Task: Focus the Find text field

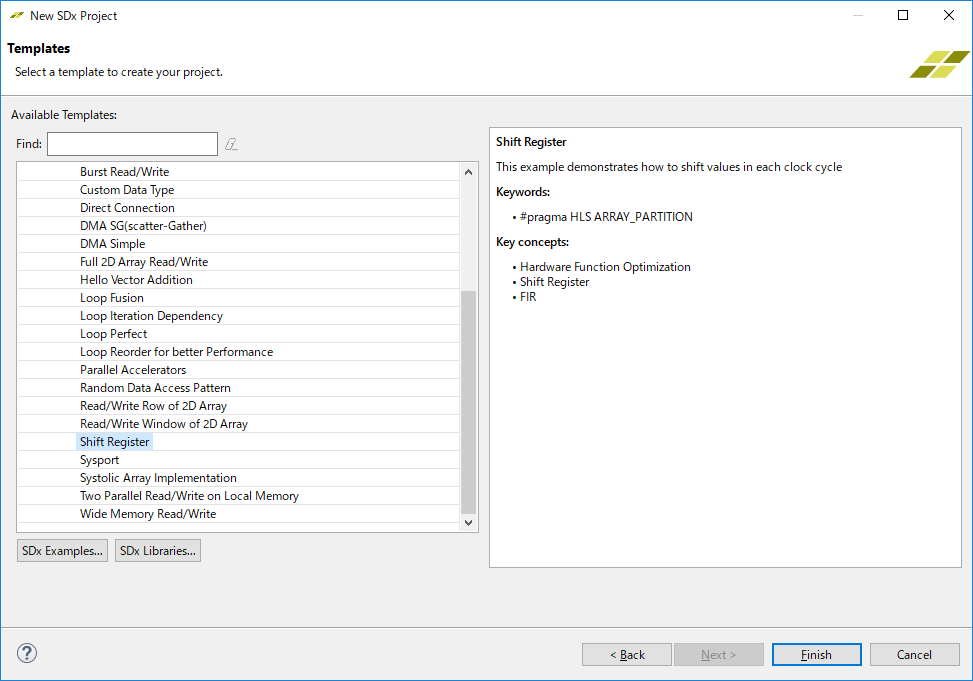Action: [x=132, y=144]
